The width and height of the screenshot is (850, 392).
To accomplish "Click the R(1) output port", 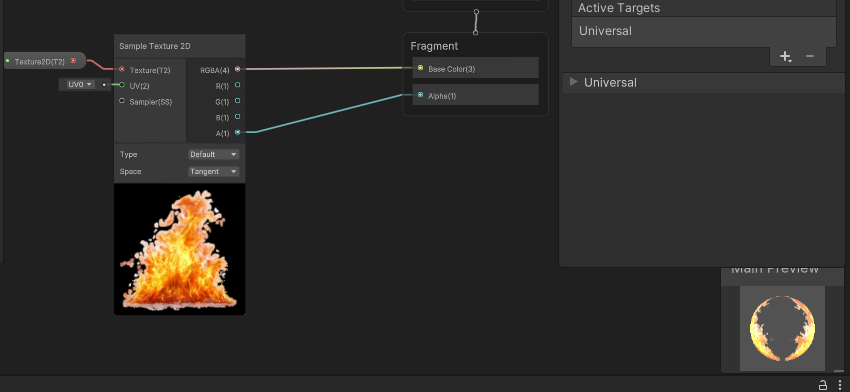I will tap(237, 85).
